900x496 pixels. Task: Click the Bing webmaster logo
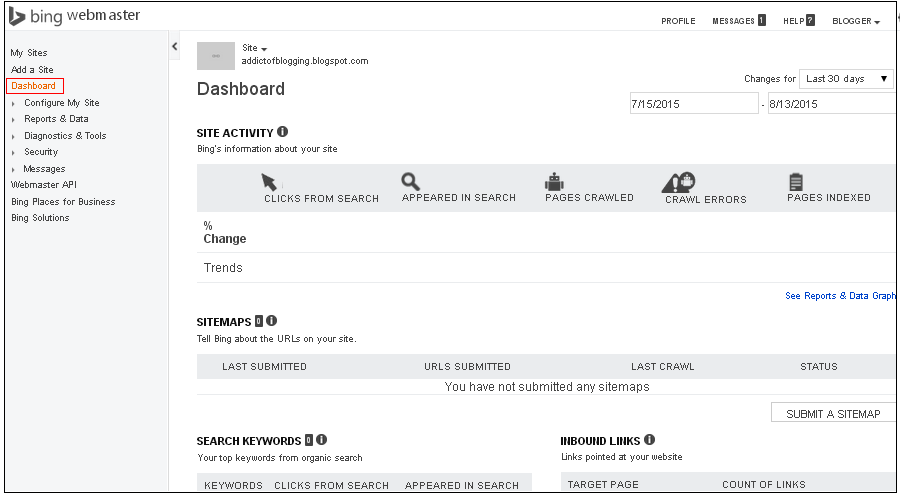point(74,16)
